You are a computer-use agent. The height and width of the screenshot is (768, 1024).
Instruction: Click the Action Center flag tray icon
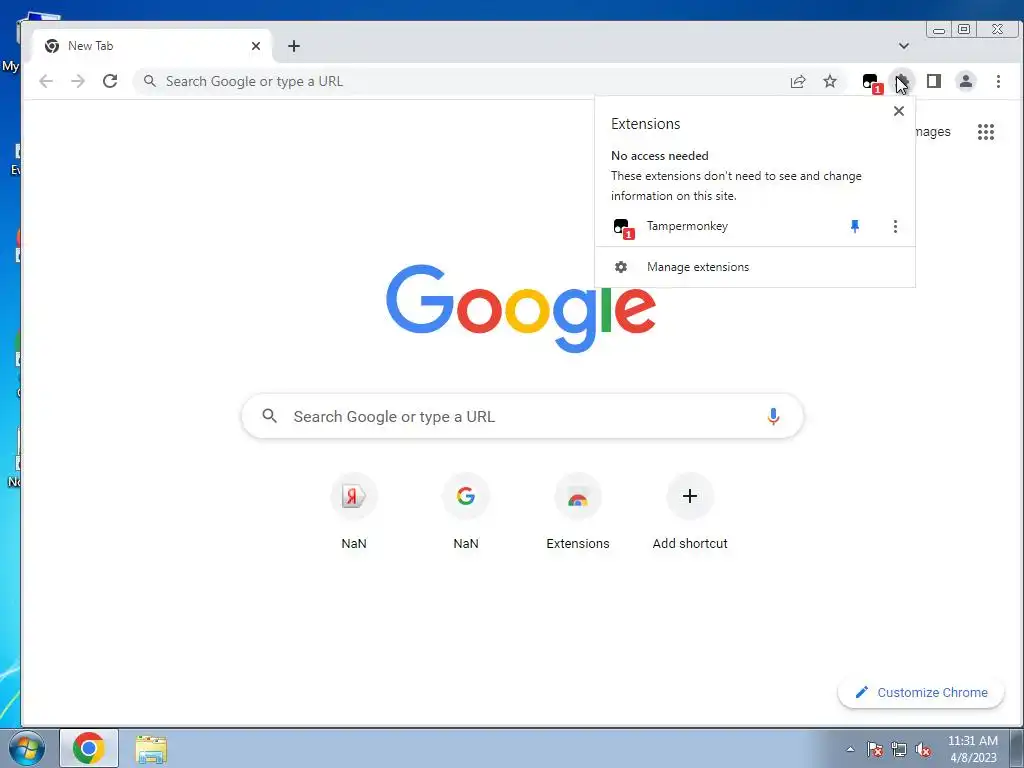874,750
